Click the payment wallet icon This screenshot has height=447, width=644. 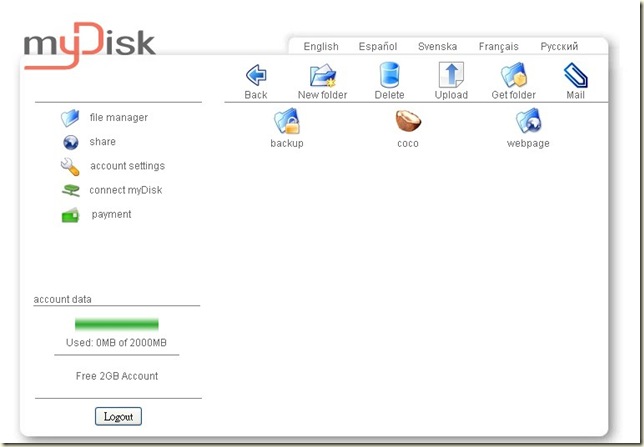coord(70,215)
